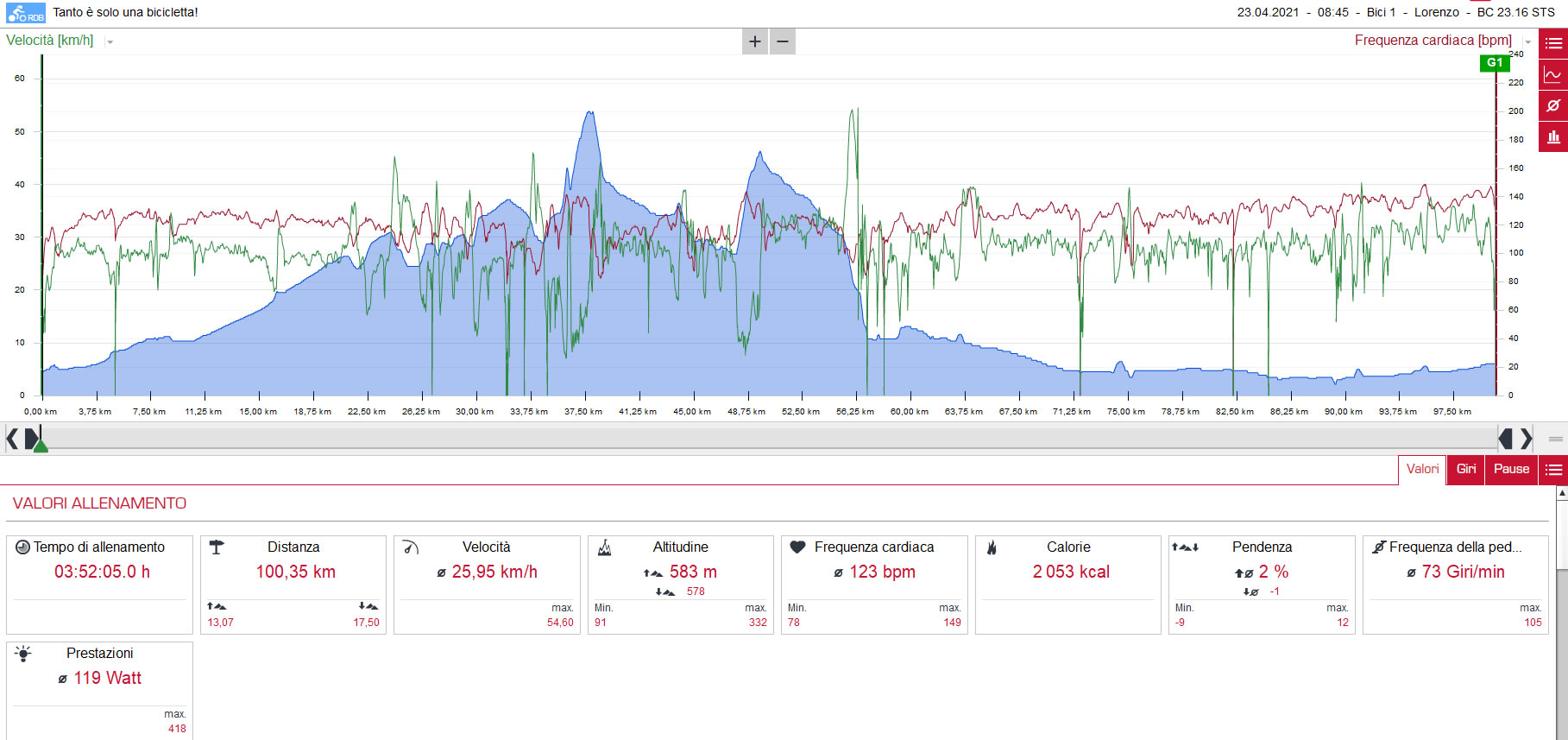Toggle the average value icon
The width and height of the screenshot is (1568, 740).
pyautogui.click(x=1553, y=105)
